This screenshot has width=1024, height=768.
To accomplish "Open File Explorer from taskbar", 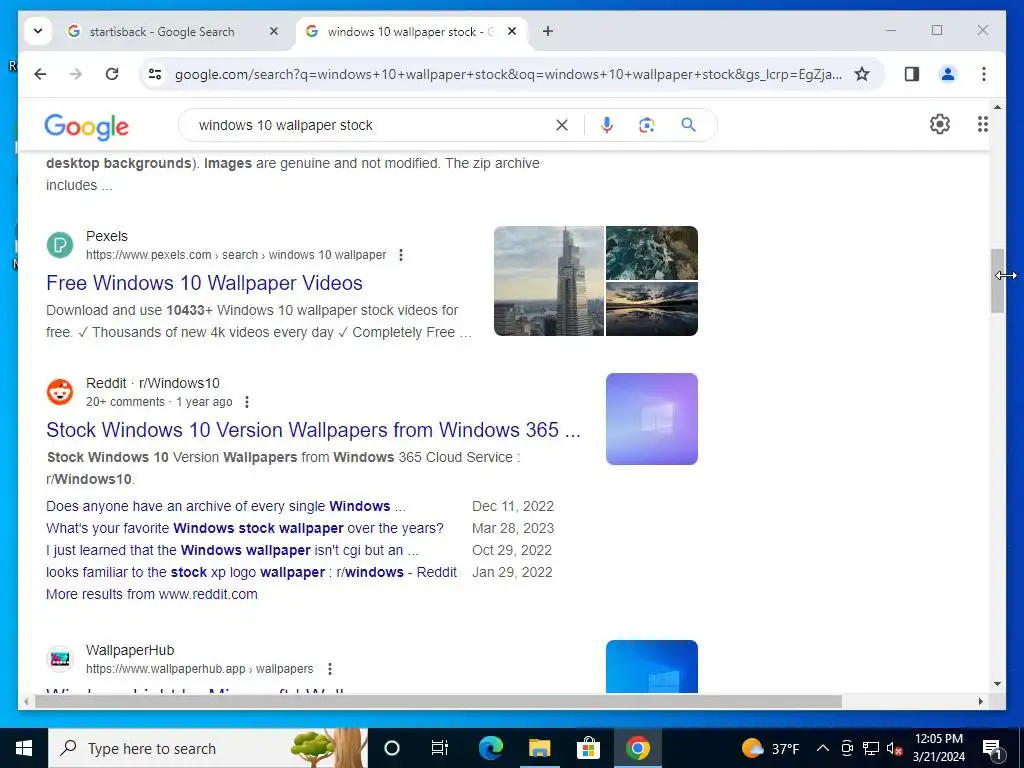I will pyautogui.click(x=539, y=748).
